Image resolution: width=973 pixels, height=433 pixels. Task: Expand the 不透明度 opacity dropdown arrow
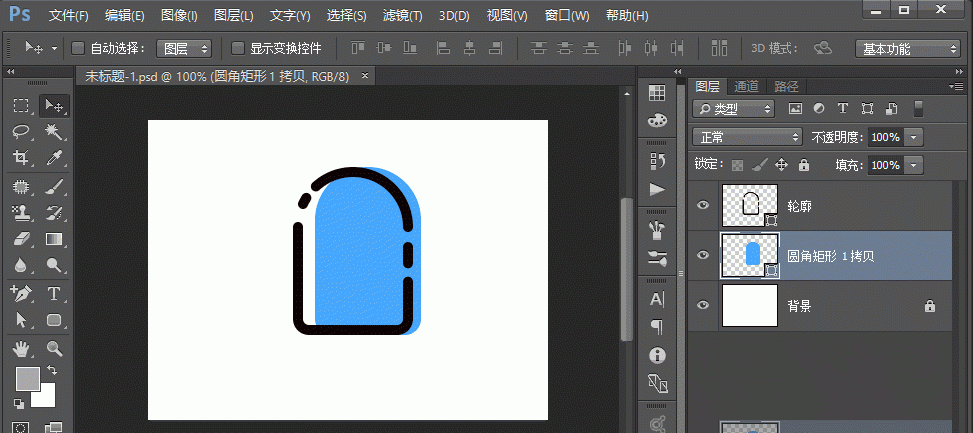913,137
